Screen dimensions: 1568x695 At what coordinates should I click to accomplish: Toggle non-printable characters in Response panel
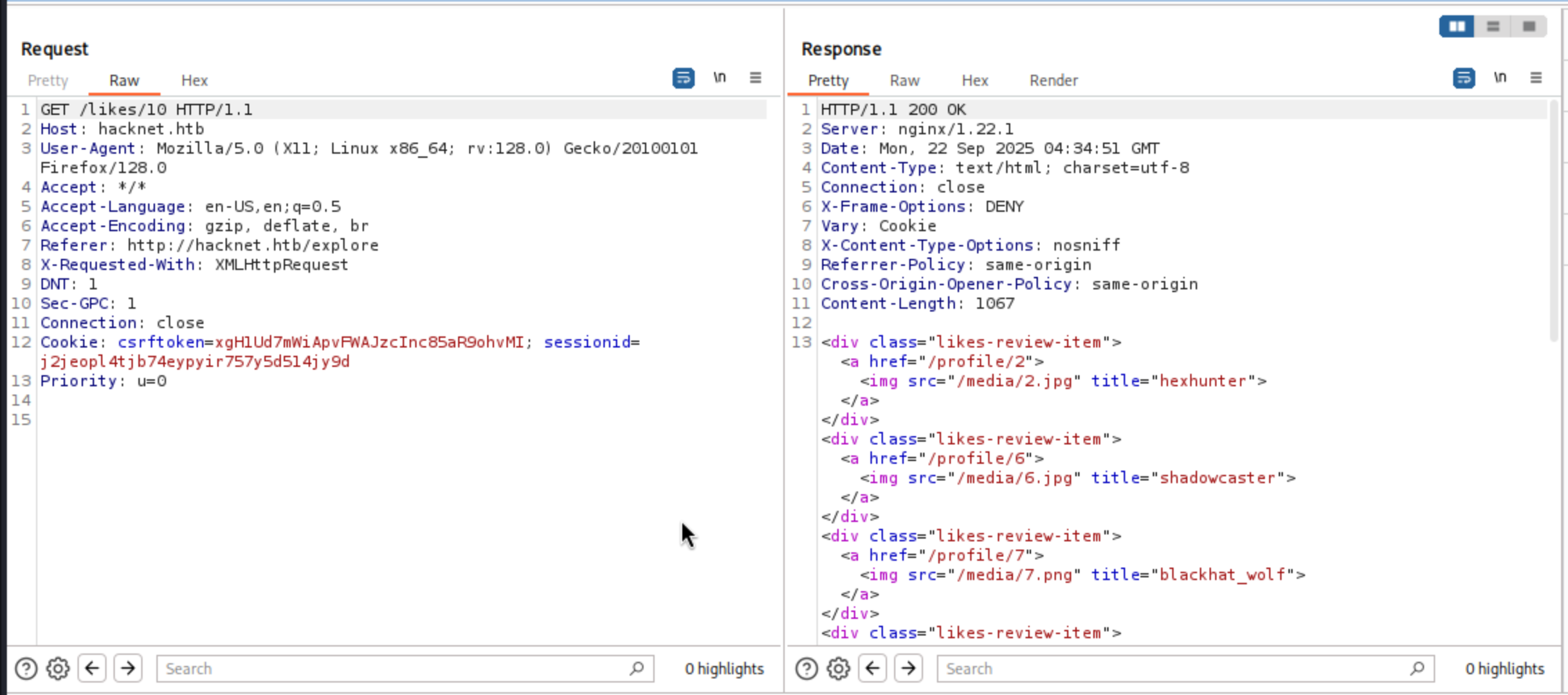[x=1500, y=78]
